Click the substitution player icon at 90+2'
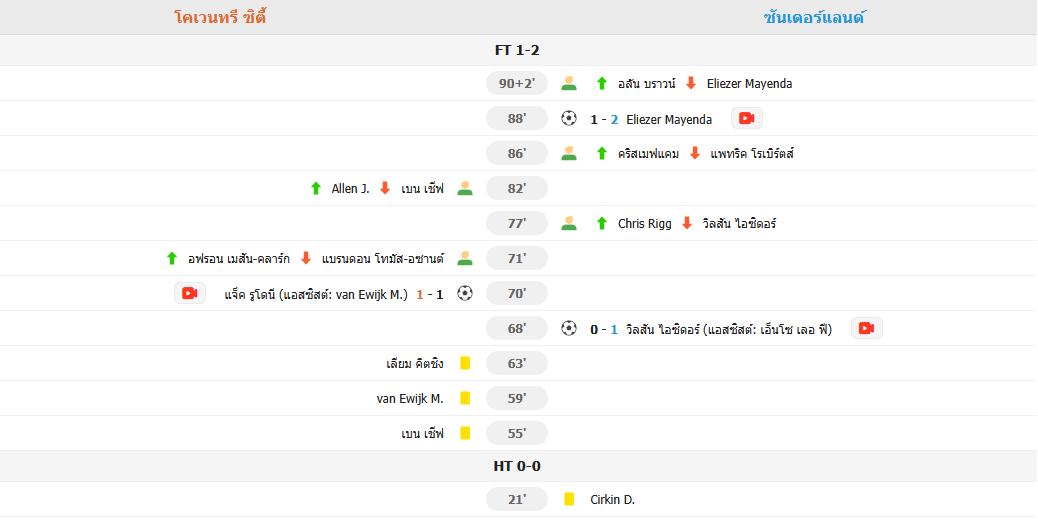The width and height of the screenshot is (1038, 527). (x=569, y=83)
